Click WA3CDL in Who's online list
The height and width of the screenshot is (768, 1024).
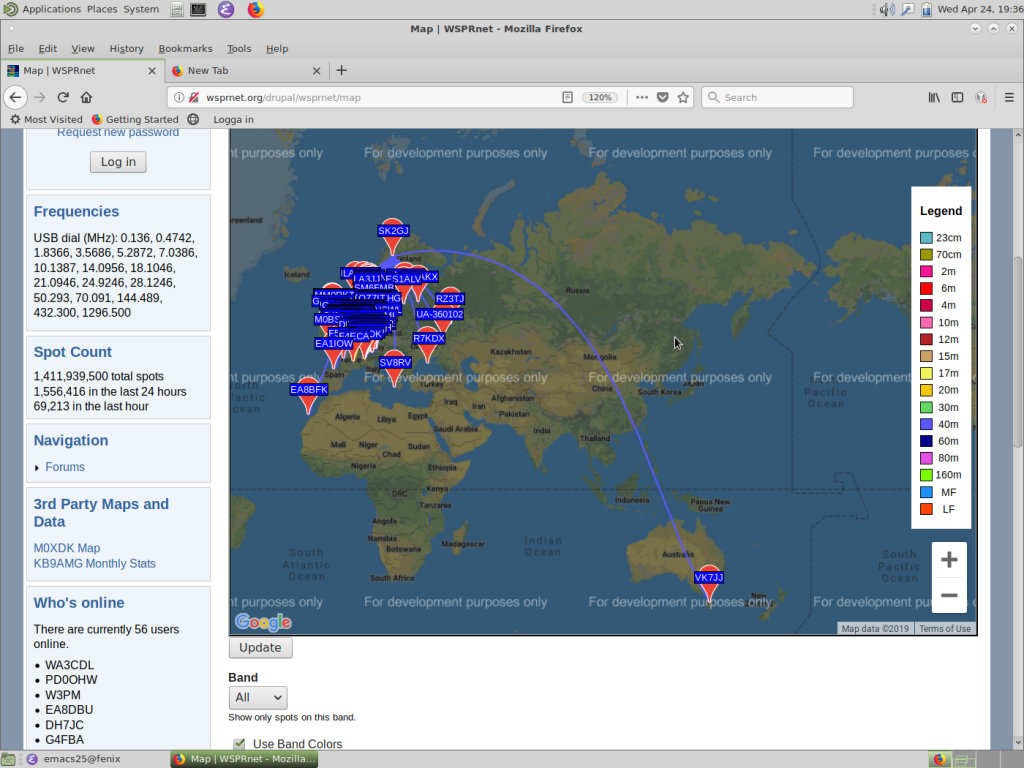click(x=69, y=665)
